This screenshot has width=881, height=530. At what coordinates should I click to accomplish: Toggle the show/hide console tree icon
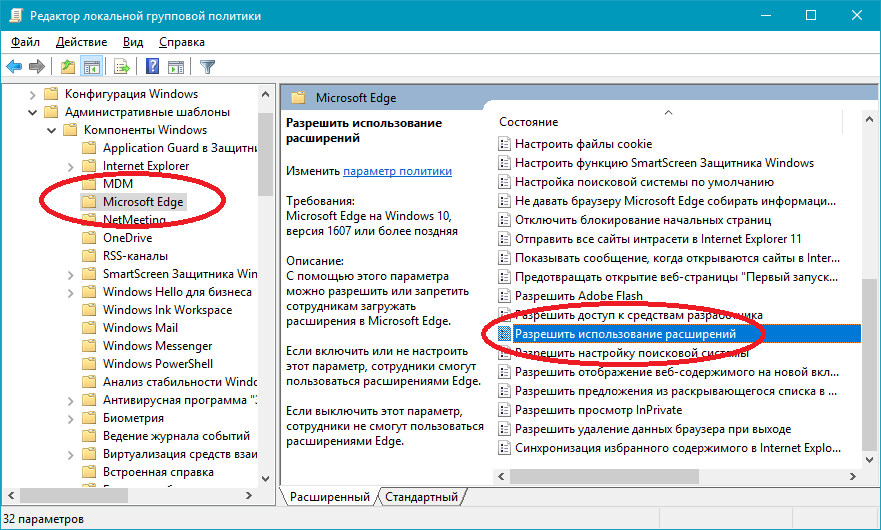[x=91, y=67]
